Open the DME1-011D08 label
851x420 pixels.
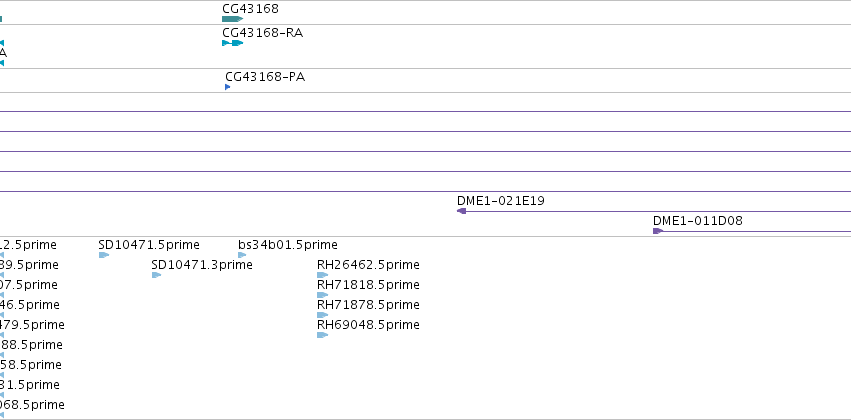click(698, 221)
